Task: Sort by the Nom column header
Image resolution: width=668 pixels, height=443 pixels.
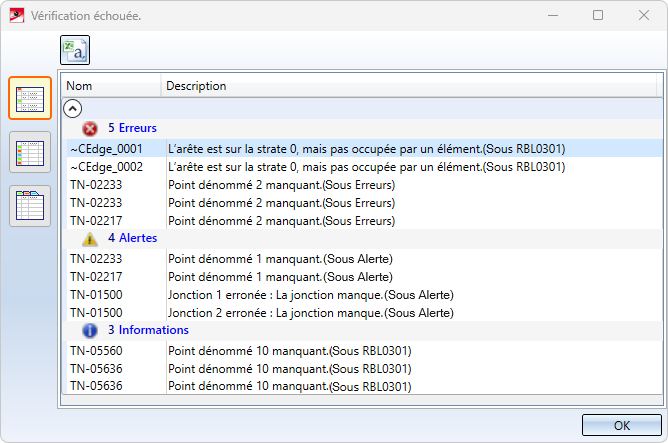Action: [110, 86]
